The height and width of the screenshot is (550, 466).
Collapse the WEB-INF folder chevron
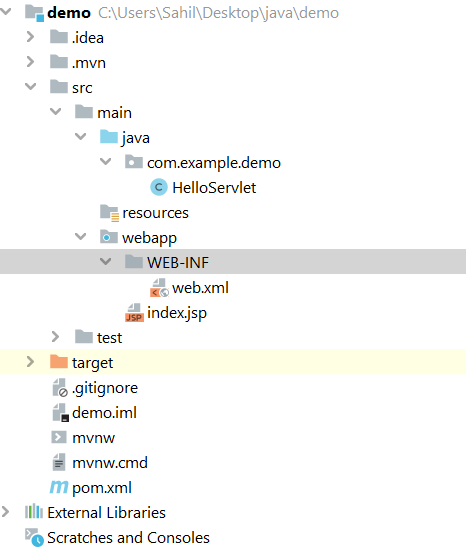106,262
